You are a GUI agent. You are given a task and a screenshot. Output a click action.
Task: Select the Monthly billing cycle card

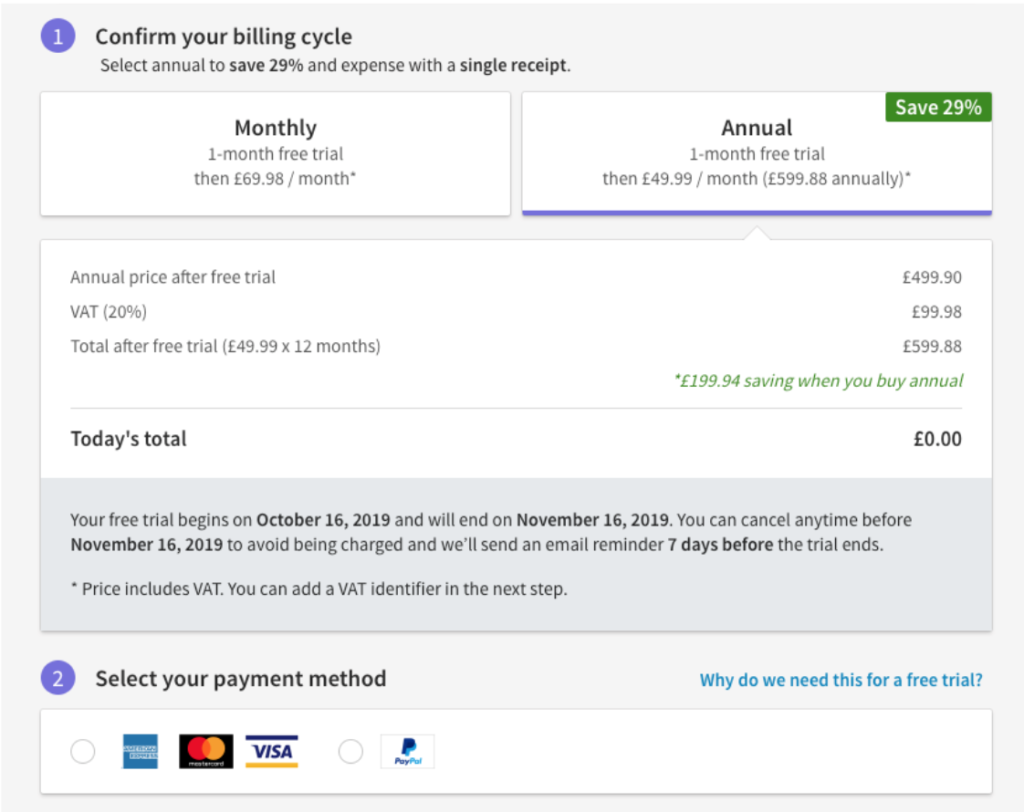point(275,154)
